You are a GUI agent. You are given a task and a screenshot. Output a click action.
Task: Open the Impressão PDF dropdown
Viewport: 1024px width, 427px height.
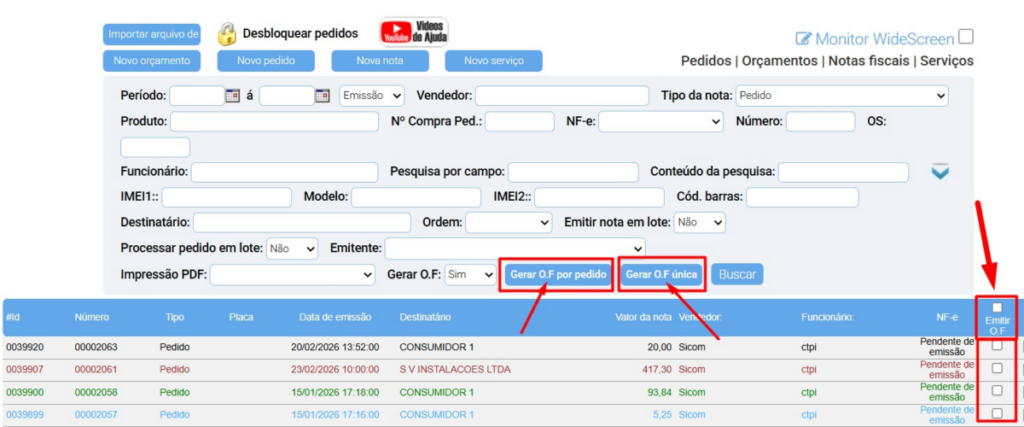pos(293,275)
